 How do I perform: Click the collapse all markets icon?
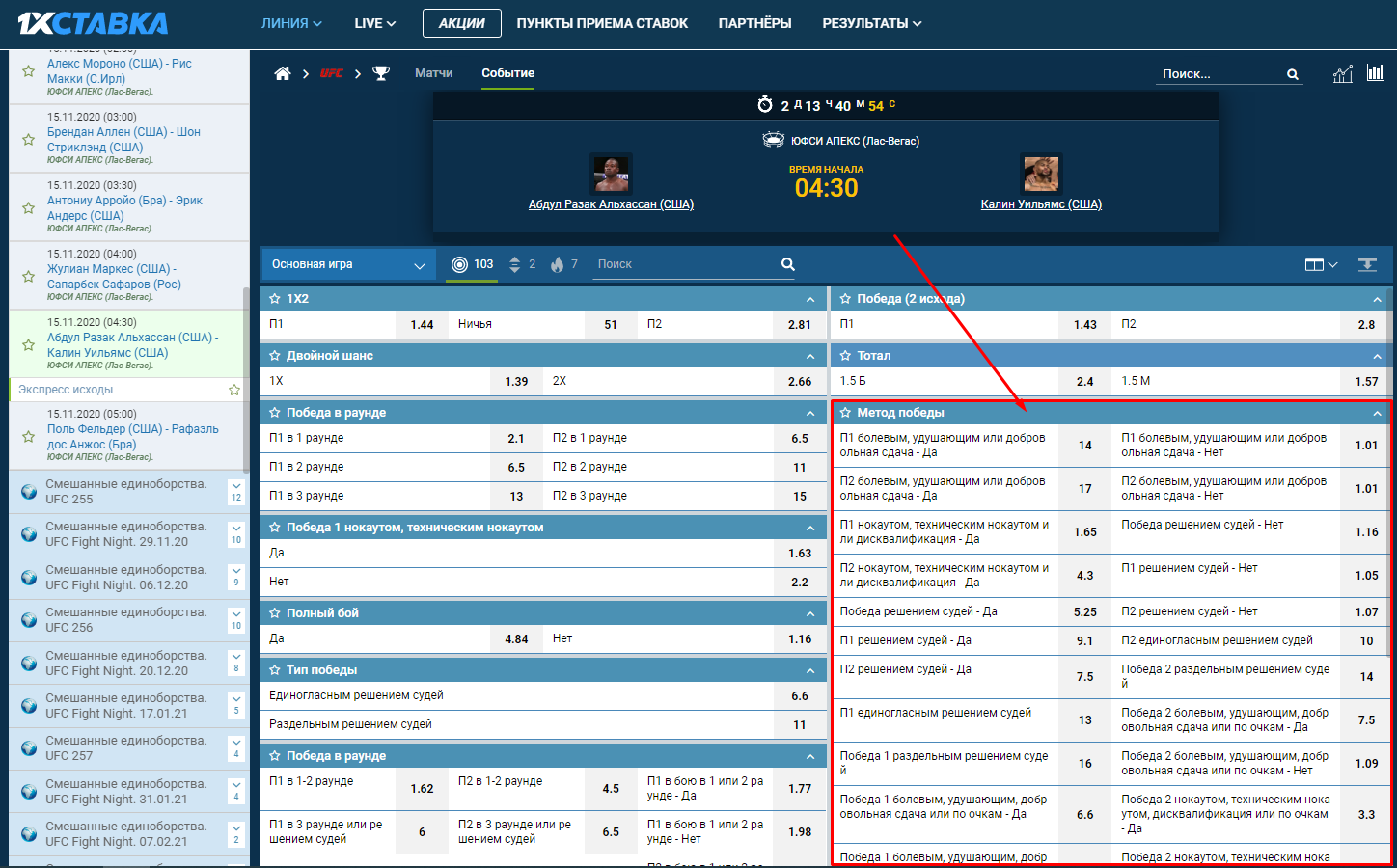[x=1367, y=264]
